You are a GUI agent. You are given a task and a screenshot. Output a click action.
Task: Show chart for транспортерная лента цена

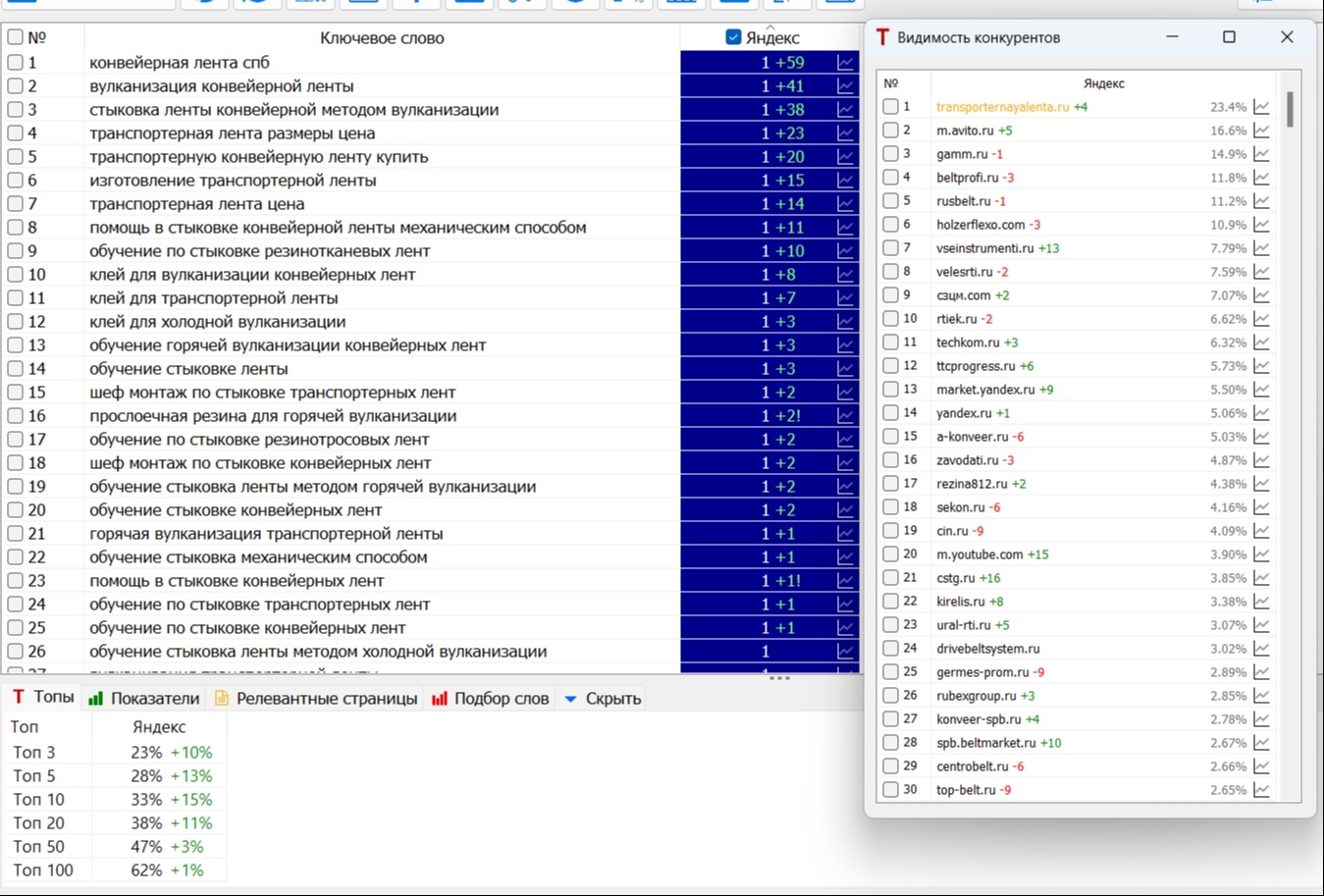(x=845, y=204)
